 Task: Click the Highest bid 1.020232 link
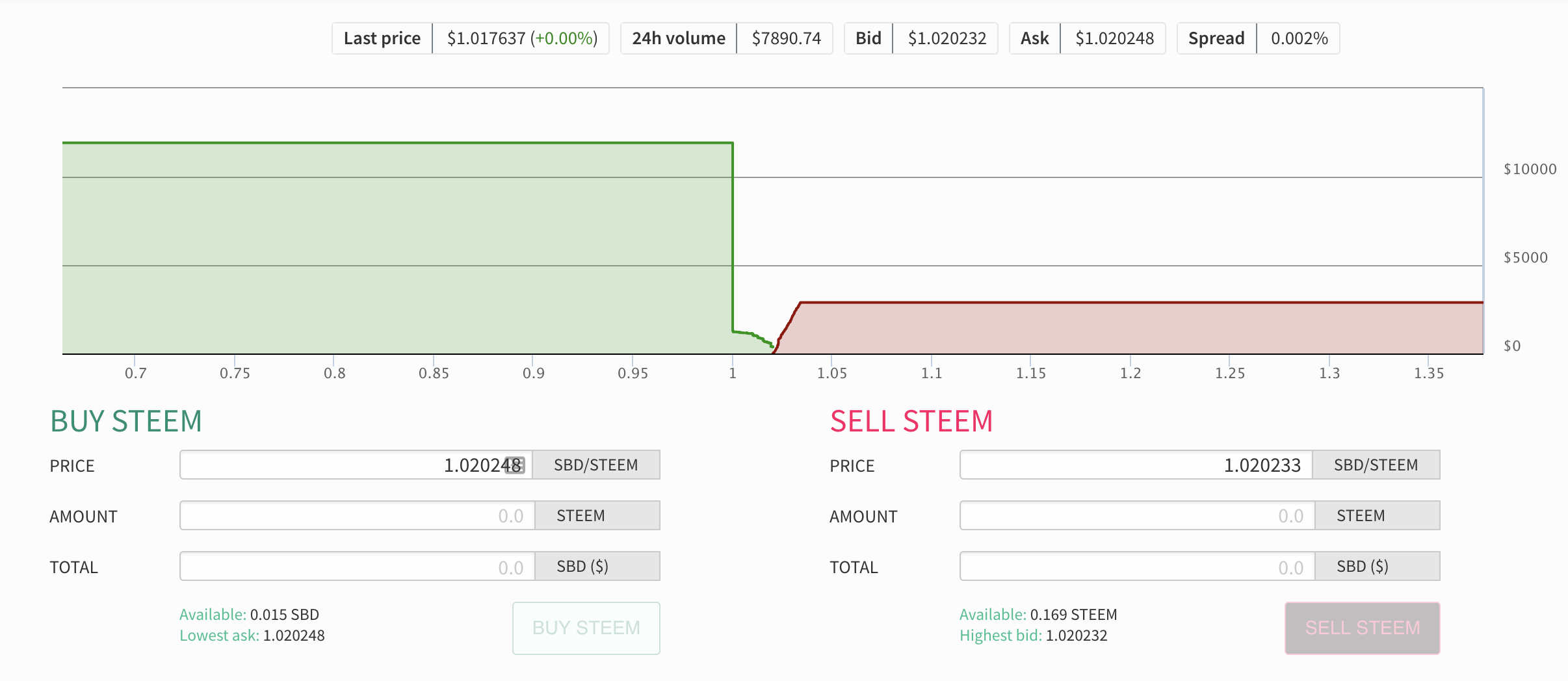pyautogui.click(x=1033, y=636)
